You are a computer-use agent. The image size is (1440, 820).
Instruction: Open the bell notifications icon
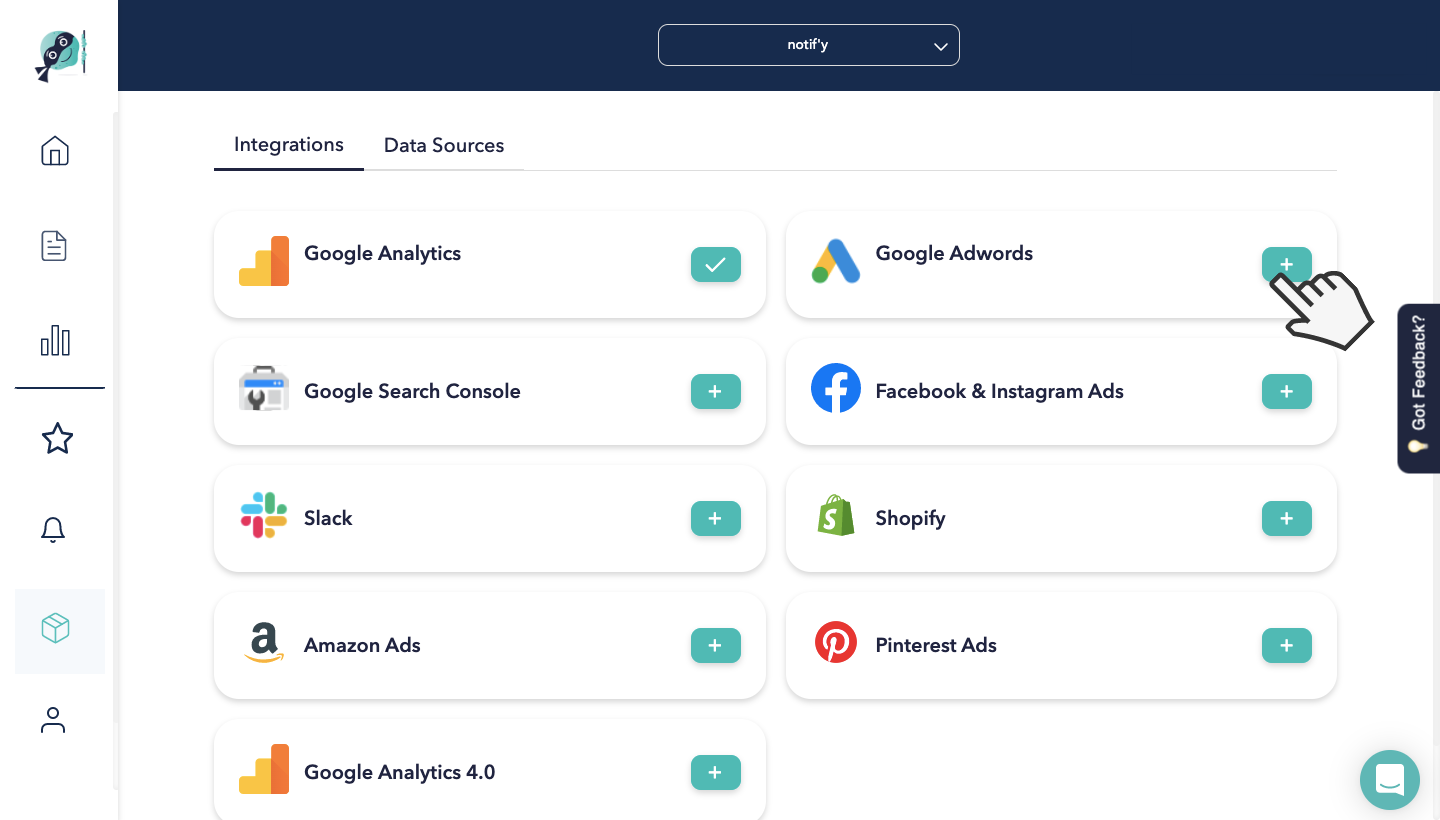[53, 530]
